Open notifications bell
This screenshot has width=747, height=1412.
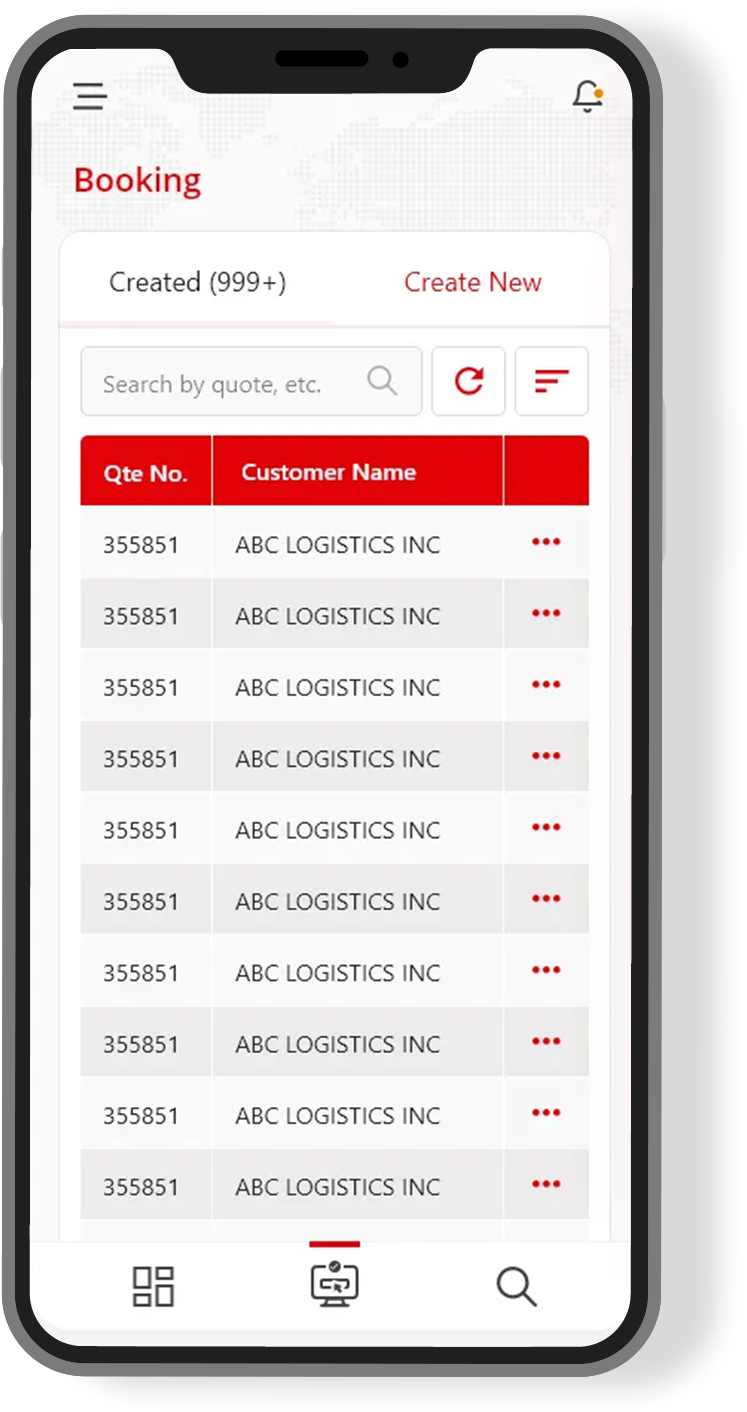[587, 97]
